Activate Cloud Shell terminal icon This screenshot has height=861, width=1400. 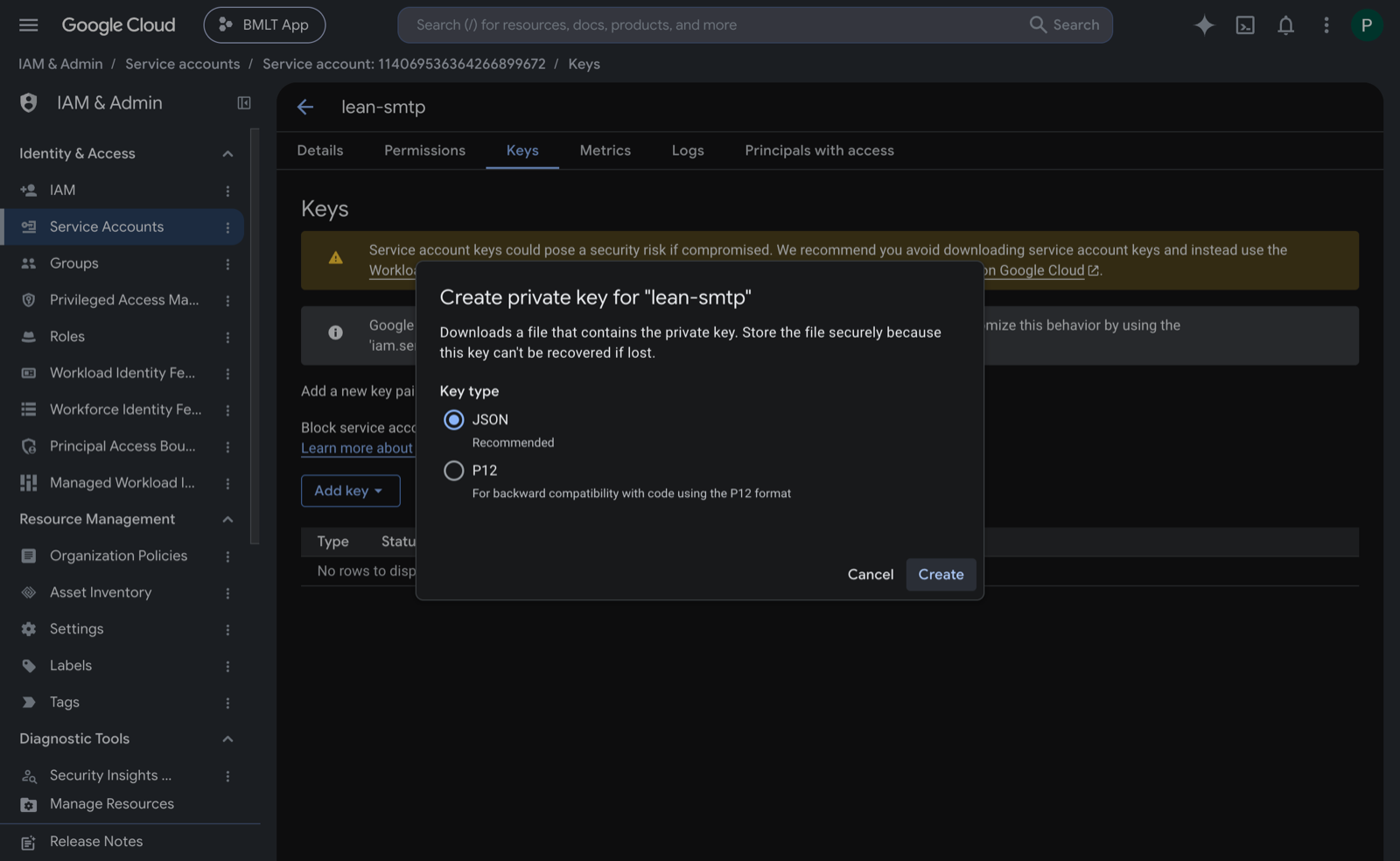(1245, 25)
